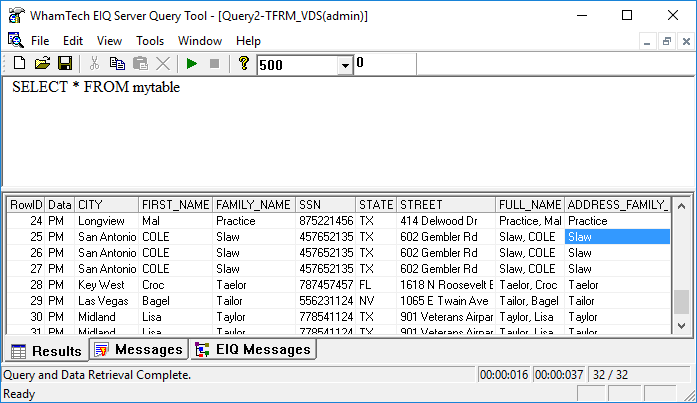Switch to the EIQ Messages tab
Image resolution: width=697 pixels, height=403 pixels.
(x=253, y=349)
